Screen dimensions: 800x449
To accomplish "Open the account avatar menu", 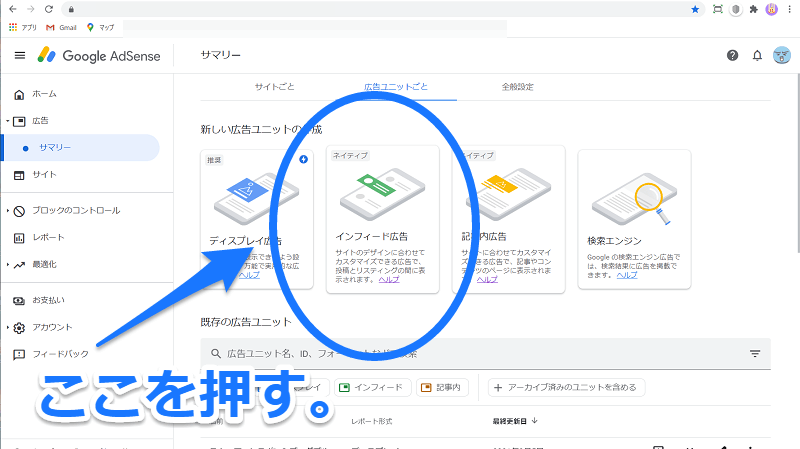I will click(x=782, y=55).
